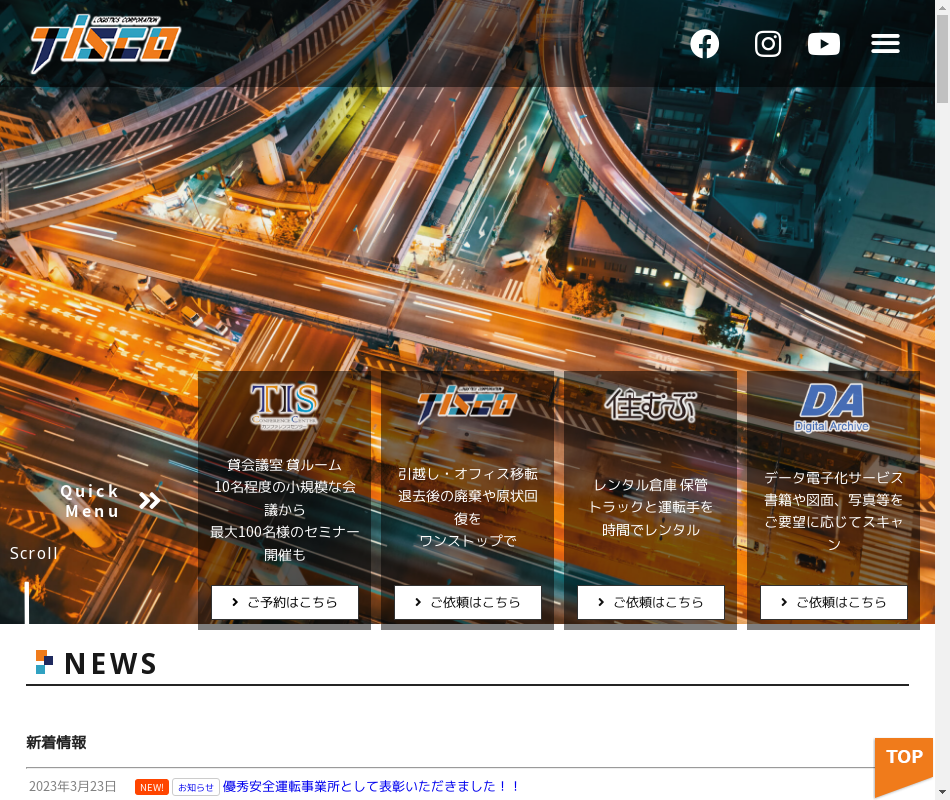Open the Instagram icon link
This screenshot has width=950, height=800.
click(767, 44)
